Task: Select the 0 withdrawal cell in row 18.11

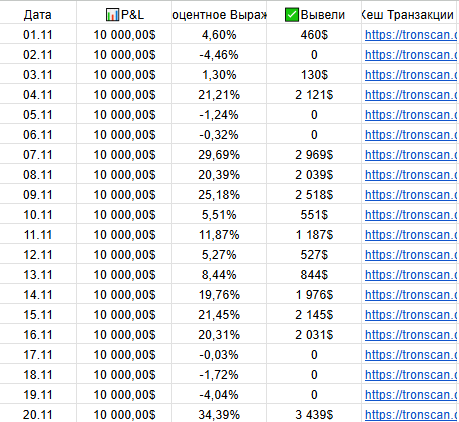Action: (x=314, y=374)
